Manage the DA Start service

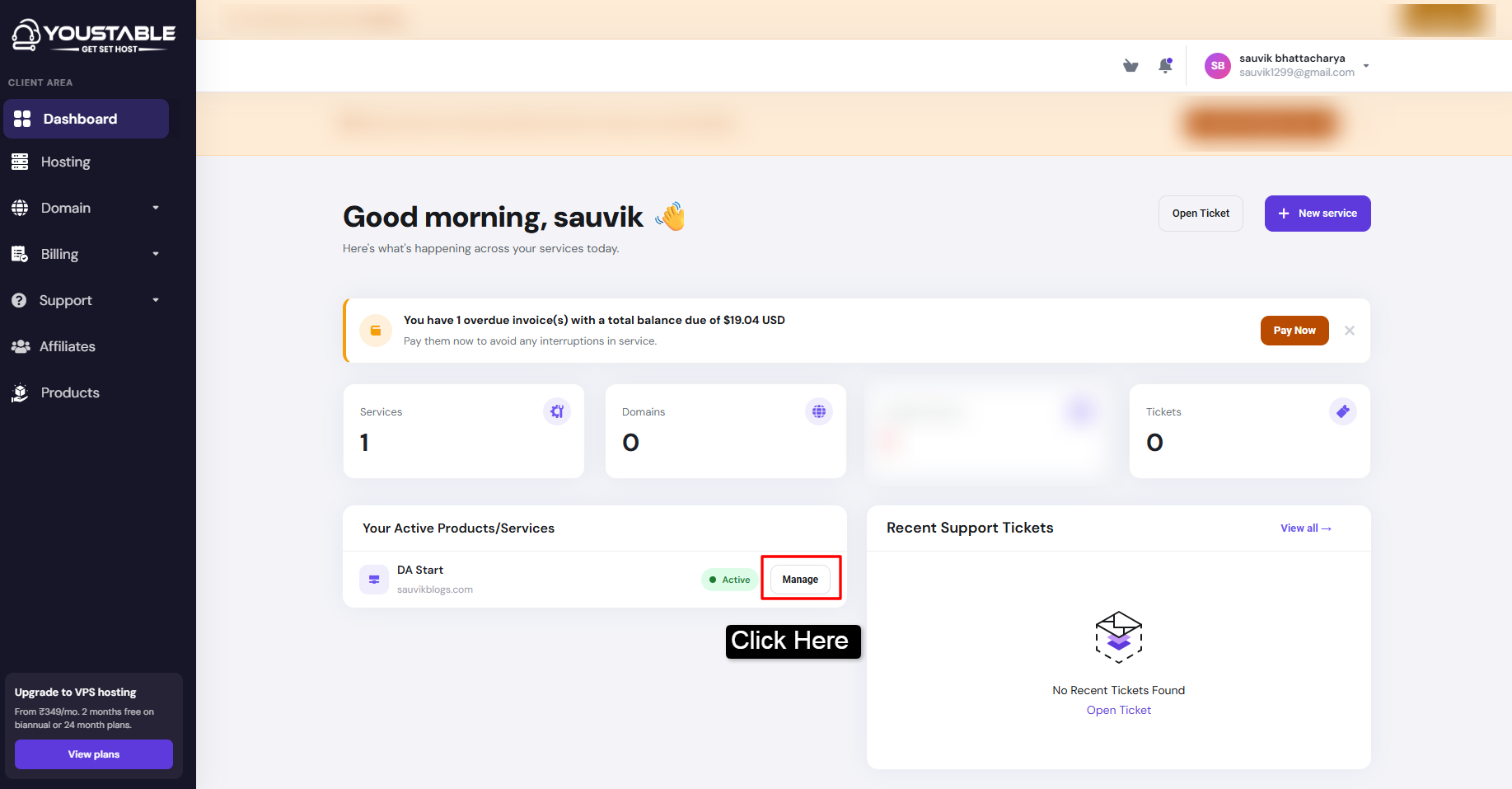pyautogui.click(x=800, y=580)
